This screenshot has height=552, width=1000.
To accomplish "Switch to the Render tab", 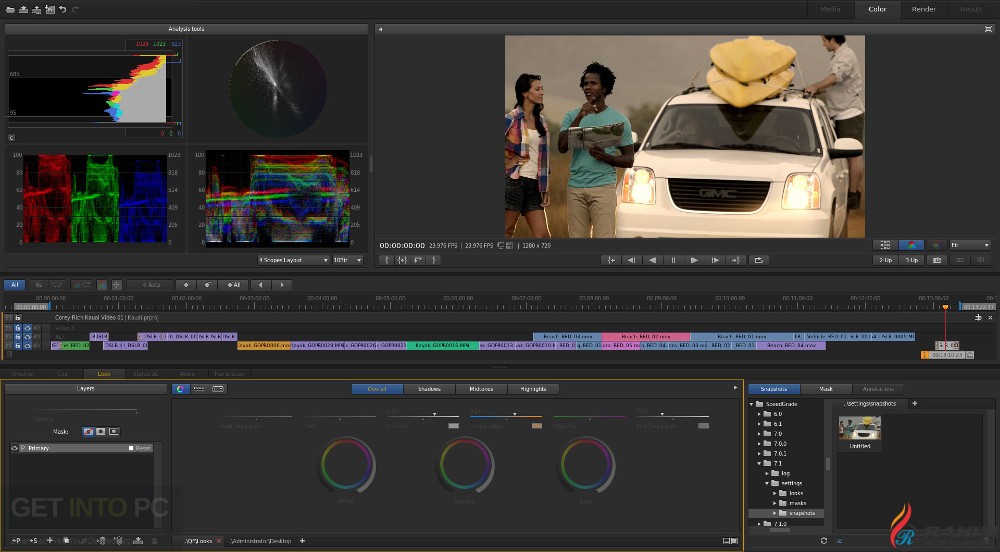I will 923,9.
